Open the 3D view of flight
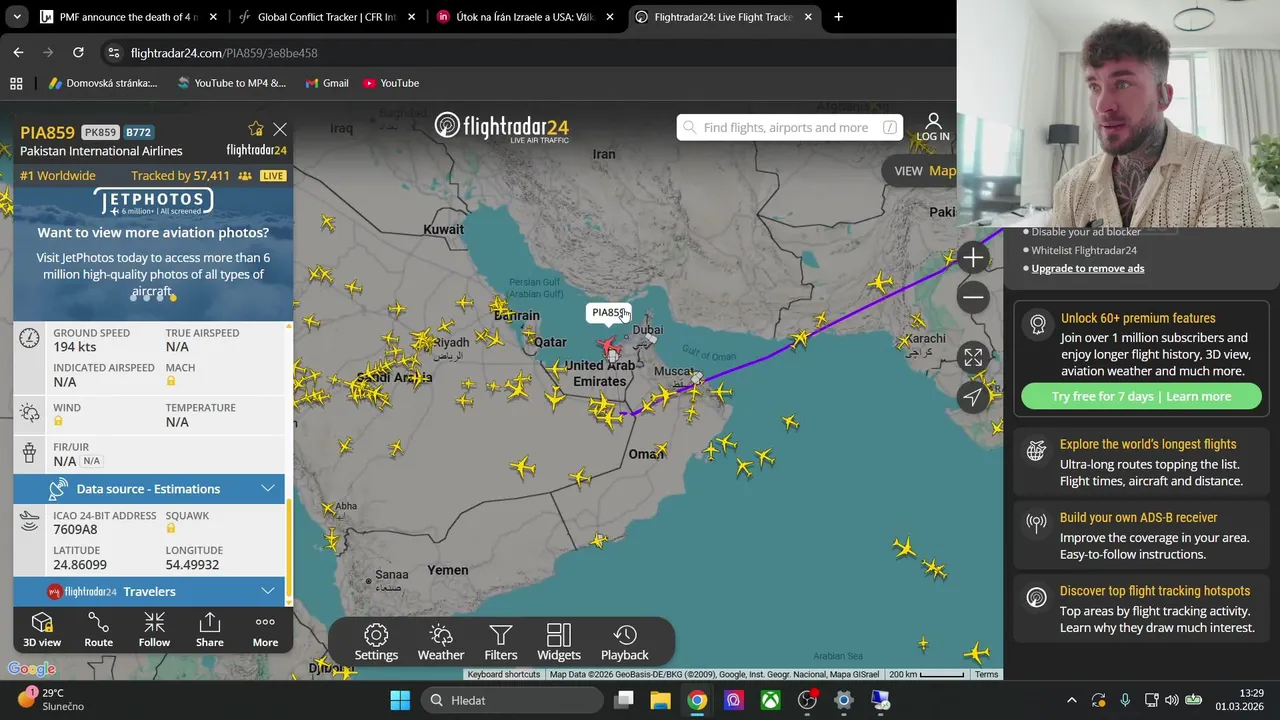Screen dimensions: 1280x720 (x=42, y=630)
